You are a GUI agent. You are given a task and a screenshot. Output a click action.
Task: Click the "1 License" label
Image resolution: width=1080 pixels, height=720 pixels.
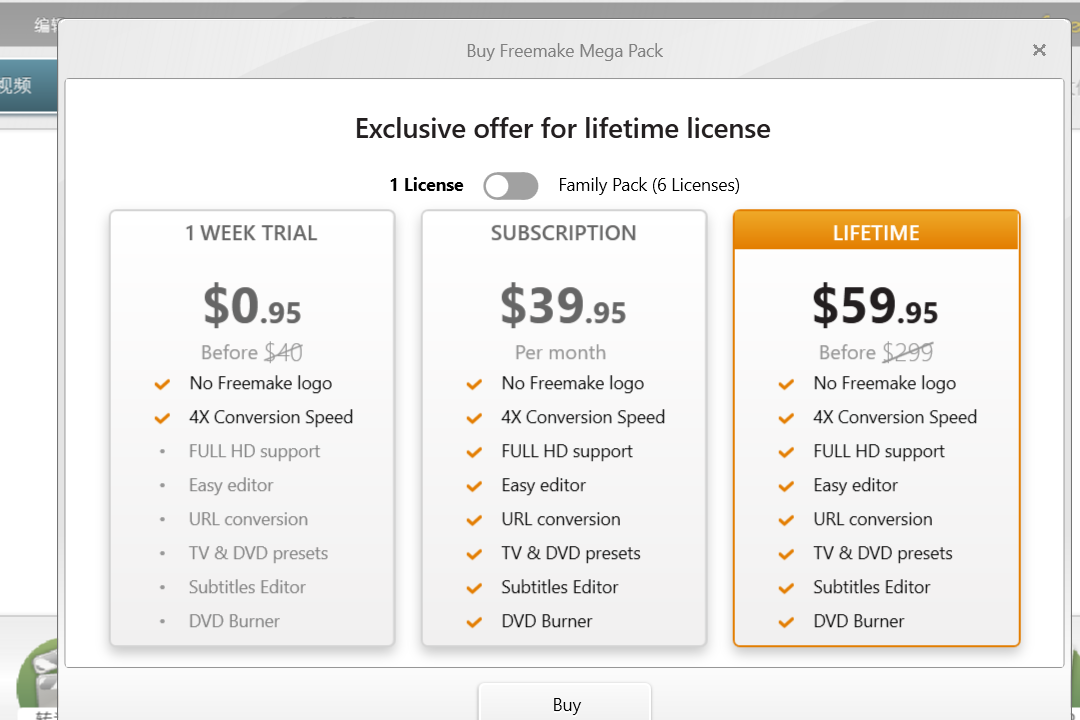pos(426,185)
